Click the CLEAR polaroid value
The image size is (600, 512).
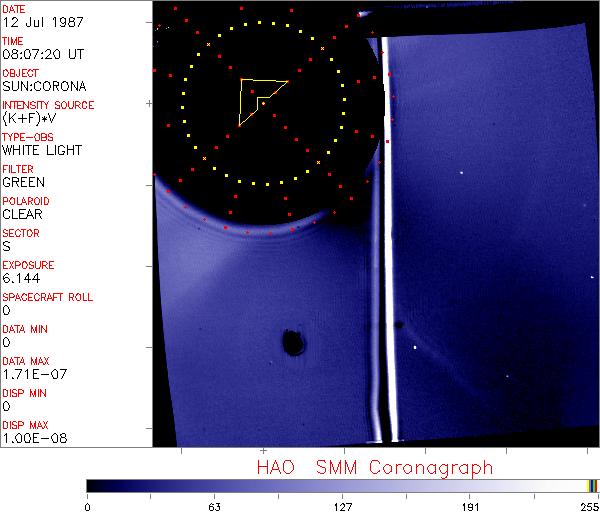23,214
